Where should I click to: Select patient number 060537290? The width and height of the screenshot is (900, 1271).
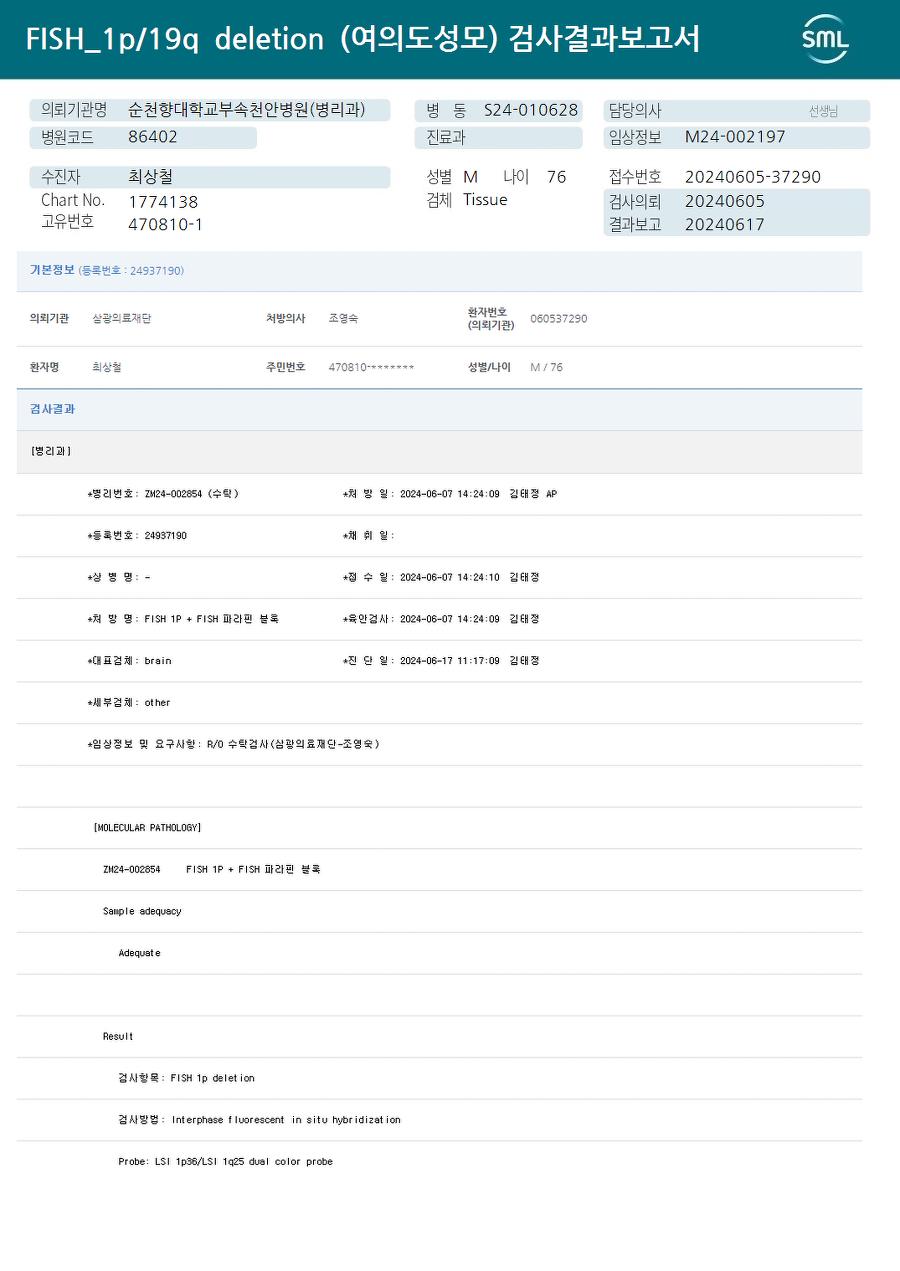[559, 319]
